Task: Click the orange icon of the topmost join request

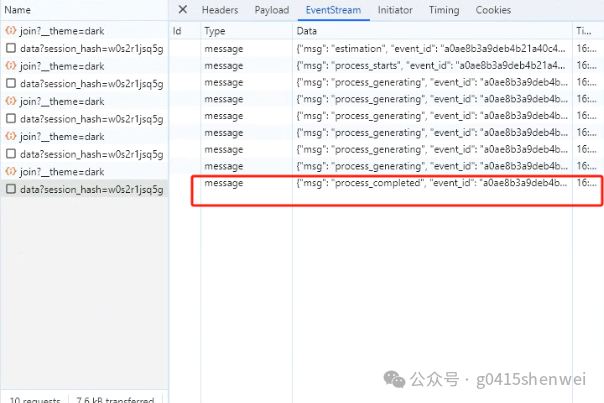Action: [11, 30]
